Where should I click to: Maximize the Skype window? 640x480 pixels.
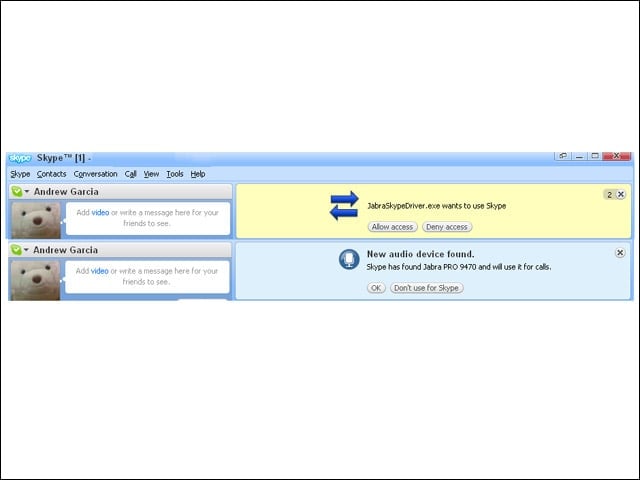pos(595,156)
